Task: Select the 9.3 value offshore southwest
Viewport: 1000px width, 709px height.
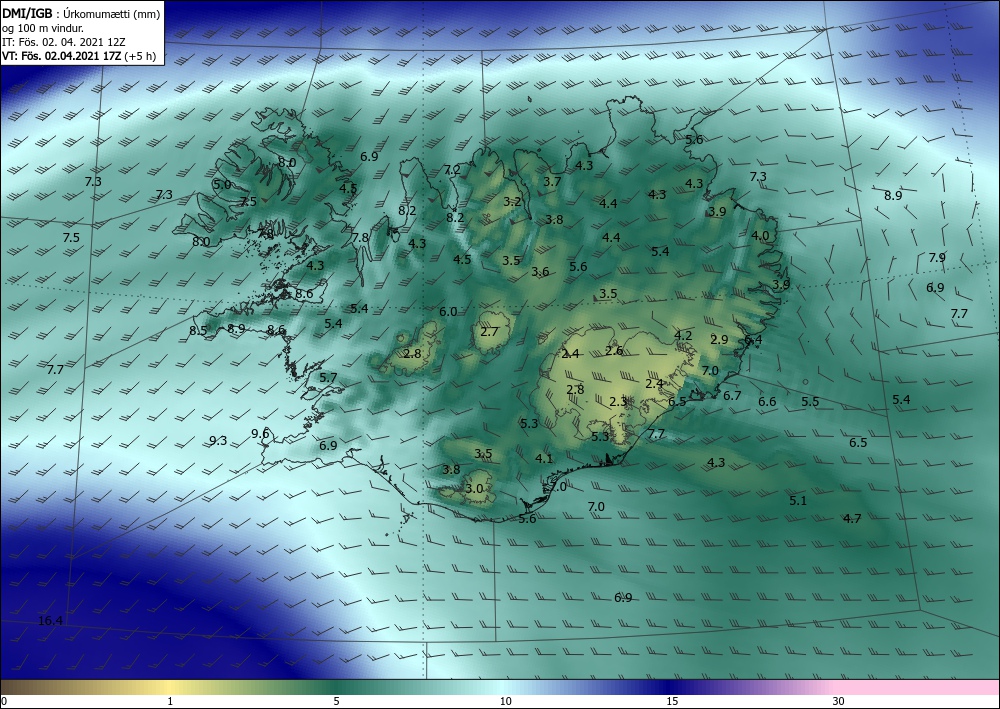Action: click(218, 441)
